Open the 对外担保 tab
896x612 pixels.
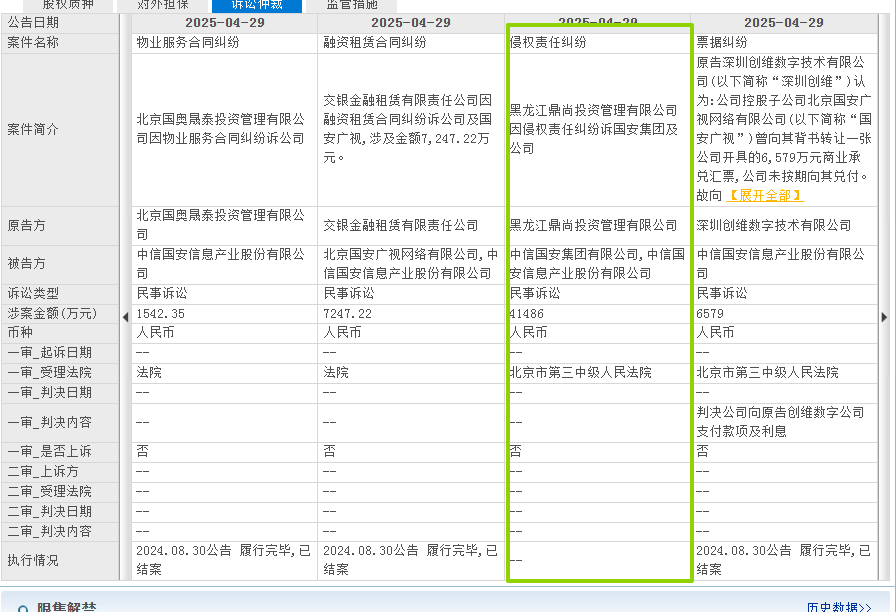coord(162,5)
